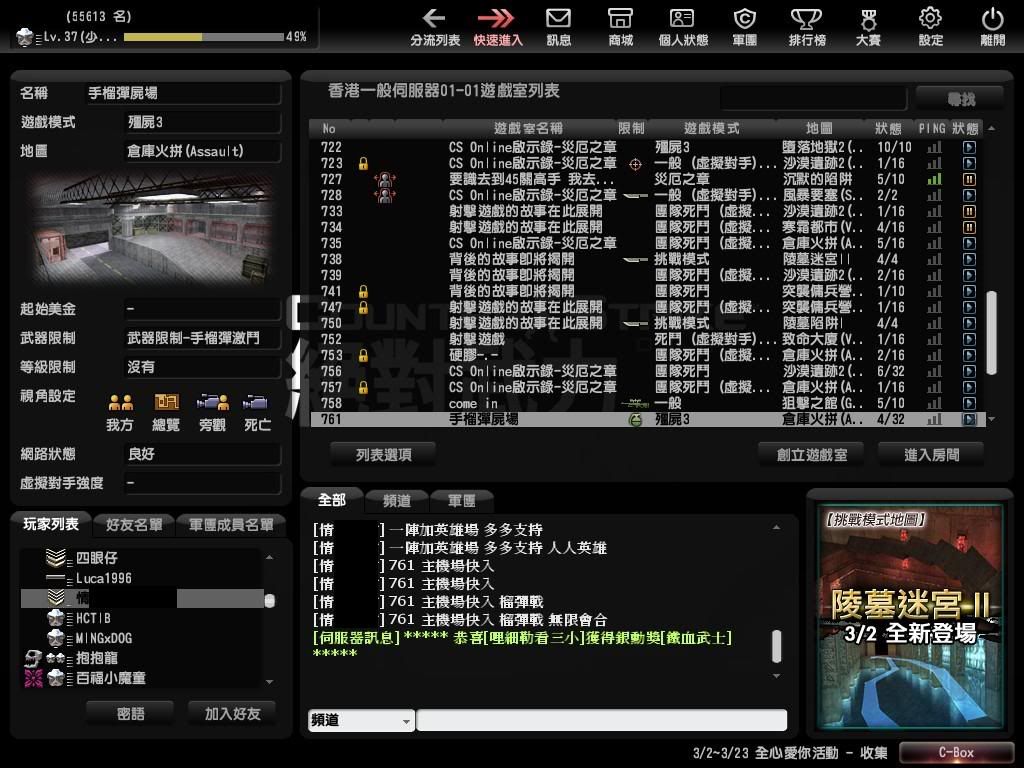The width and height of the screenshot is (1024, 768).
Task: Click the 大賽 tournament medal icon
Action: [868, 19]
